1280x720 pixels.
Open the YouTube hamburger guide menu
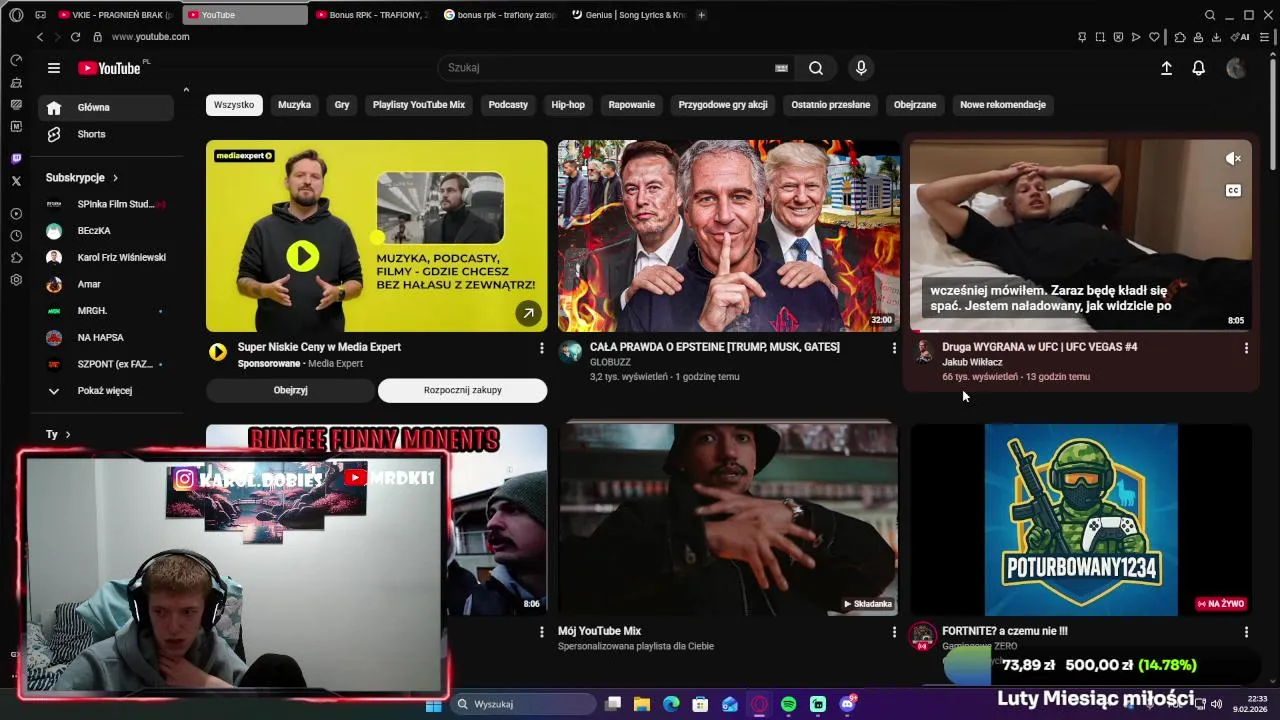click(54, 68)
